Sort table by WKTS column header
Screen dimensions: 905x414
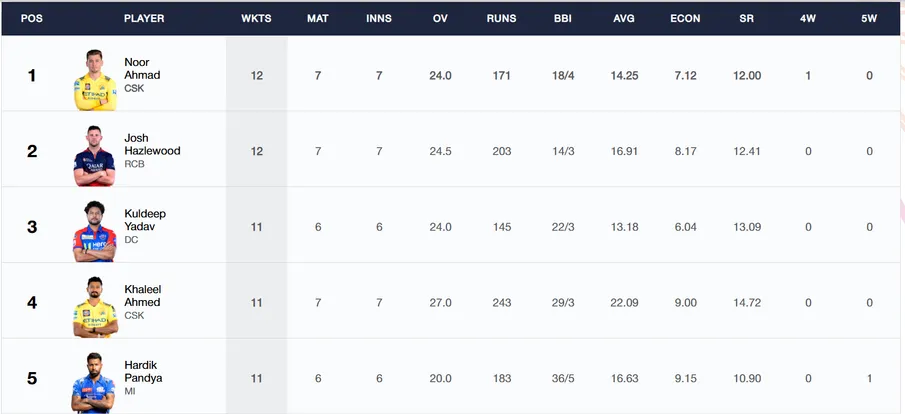pyautogui.click(x=256, y=18)
